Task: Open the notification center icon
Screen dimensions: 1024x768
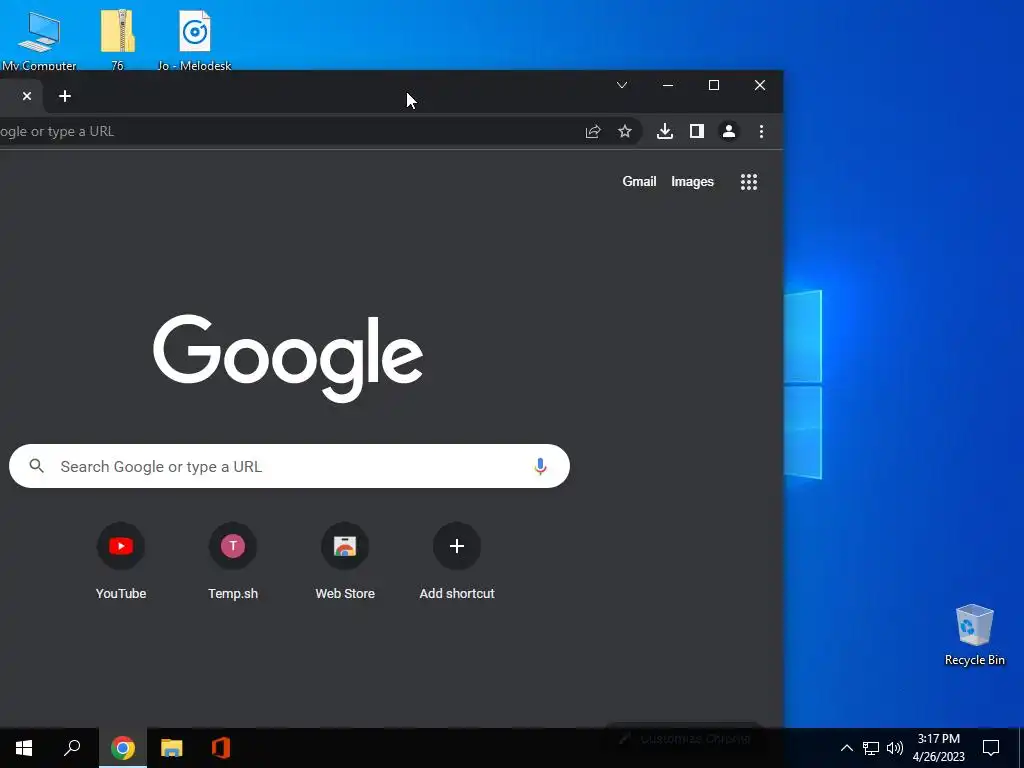Action: [991, 748]
